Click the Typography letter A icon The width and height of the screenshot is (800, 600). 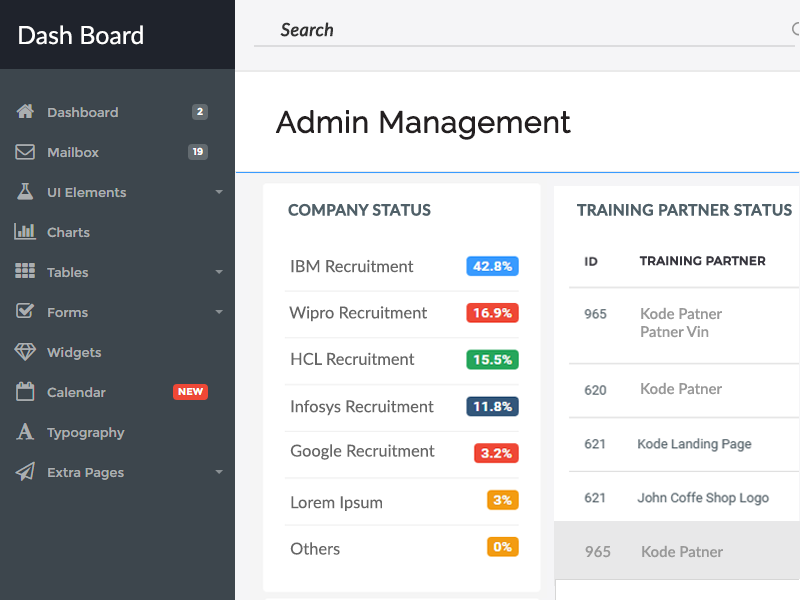tap(25, 432)
